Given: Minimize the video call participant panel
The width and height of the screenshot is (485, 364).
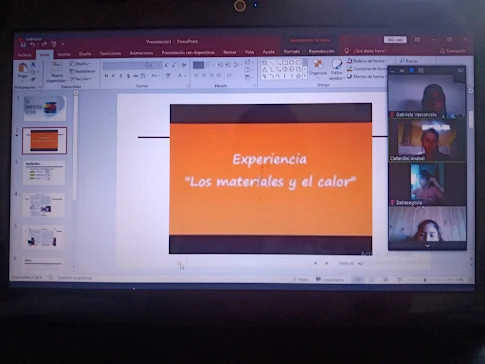Looking at the screenshot, I should tap(392, 71).
